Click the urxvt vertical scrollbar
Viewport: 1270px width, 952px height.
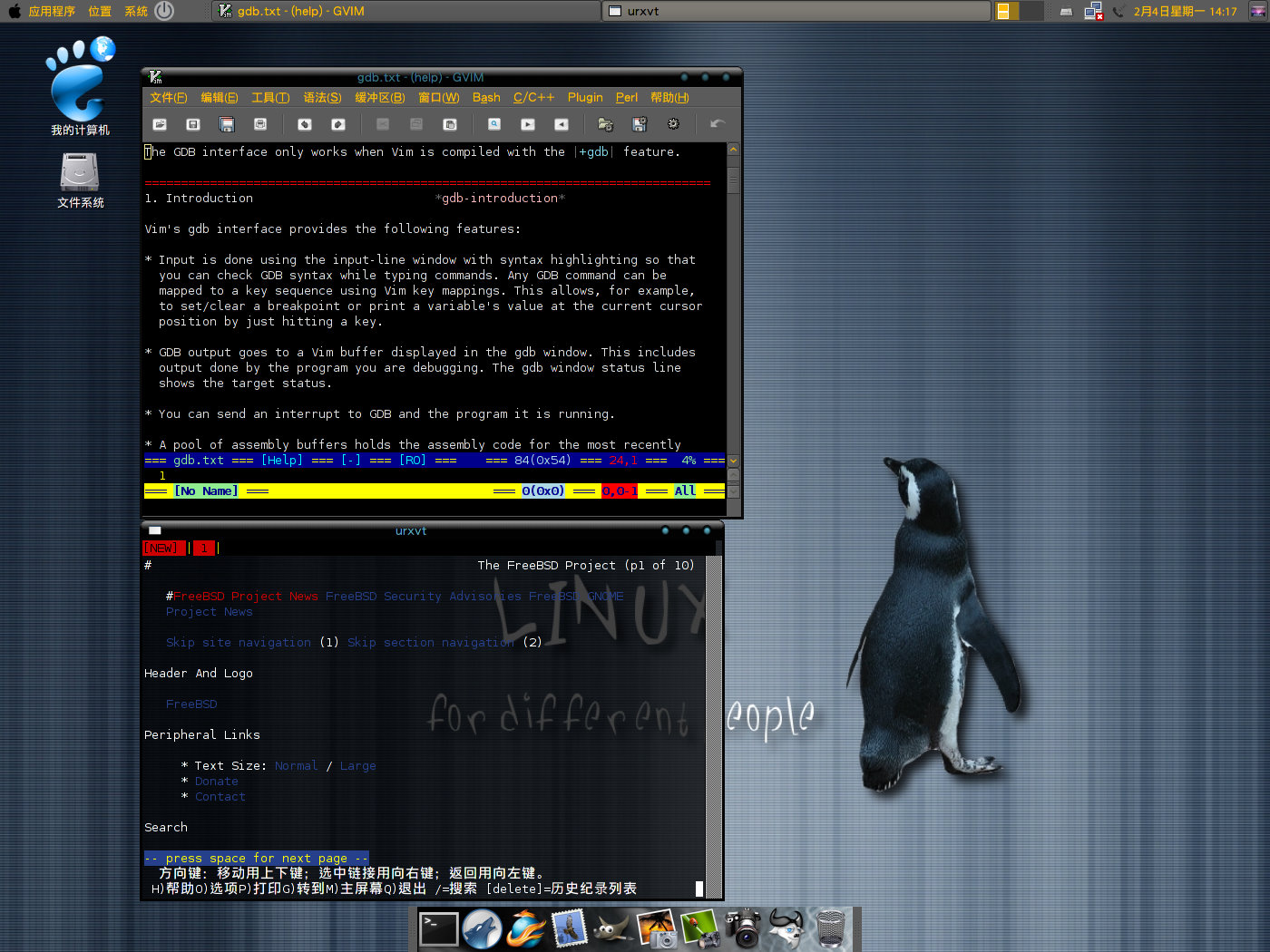[714, 726]
